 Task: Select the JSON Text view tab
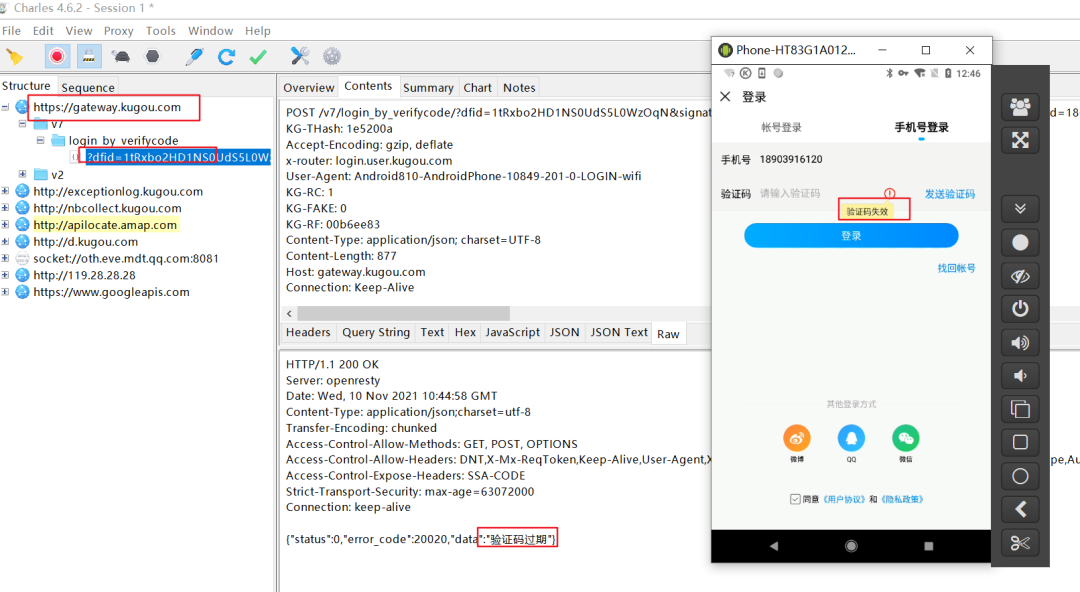619,332
